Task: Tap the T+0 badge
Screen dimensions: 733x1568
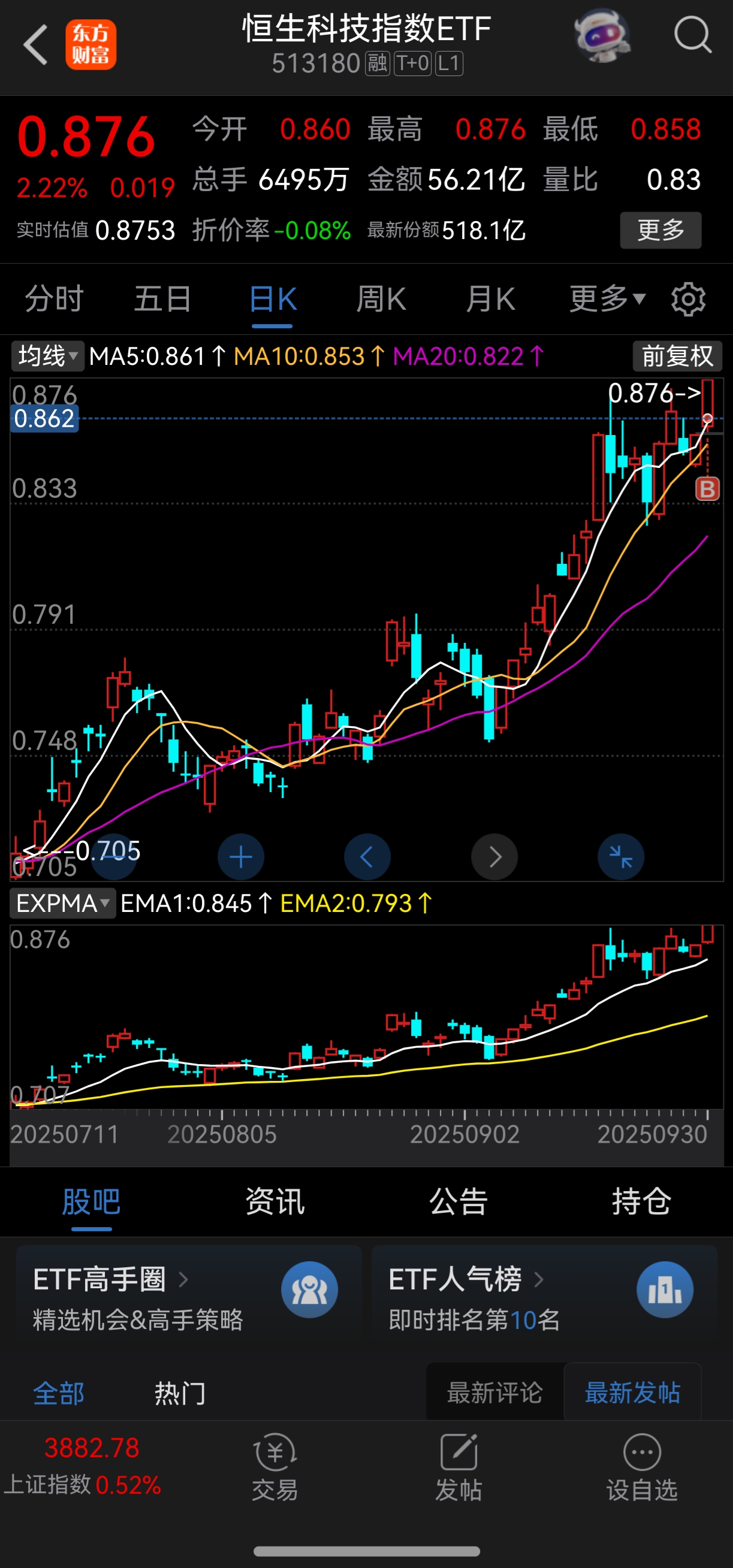Action: pos(412,64)
